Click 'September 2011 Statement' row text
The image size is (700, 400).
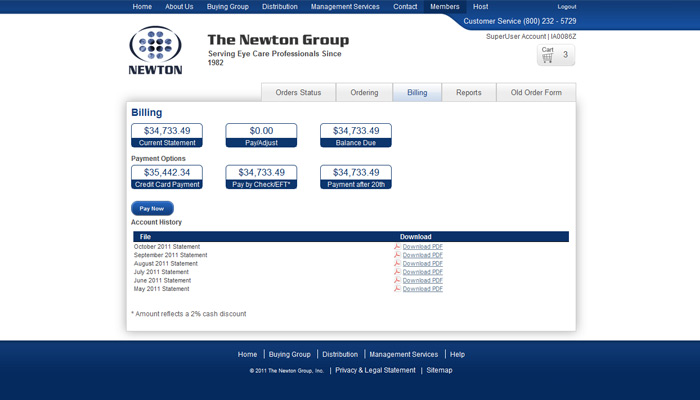coord(171,255)
